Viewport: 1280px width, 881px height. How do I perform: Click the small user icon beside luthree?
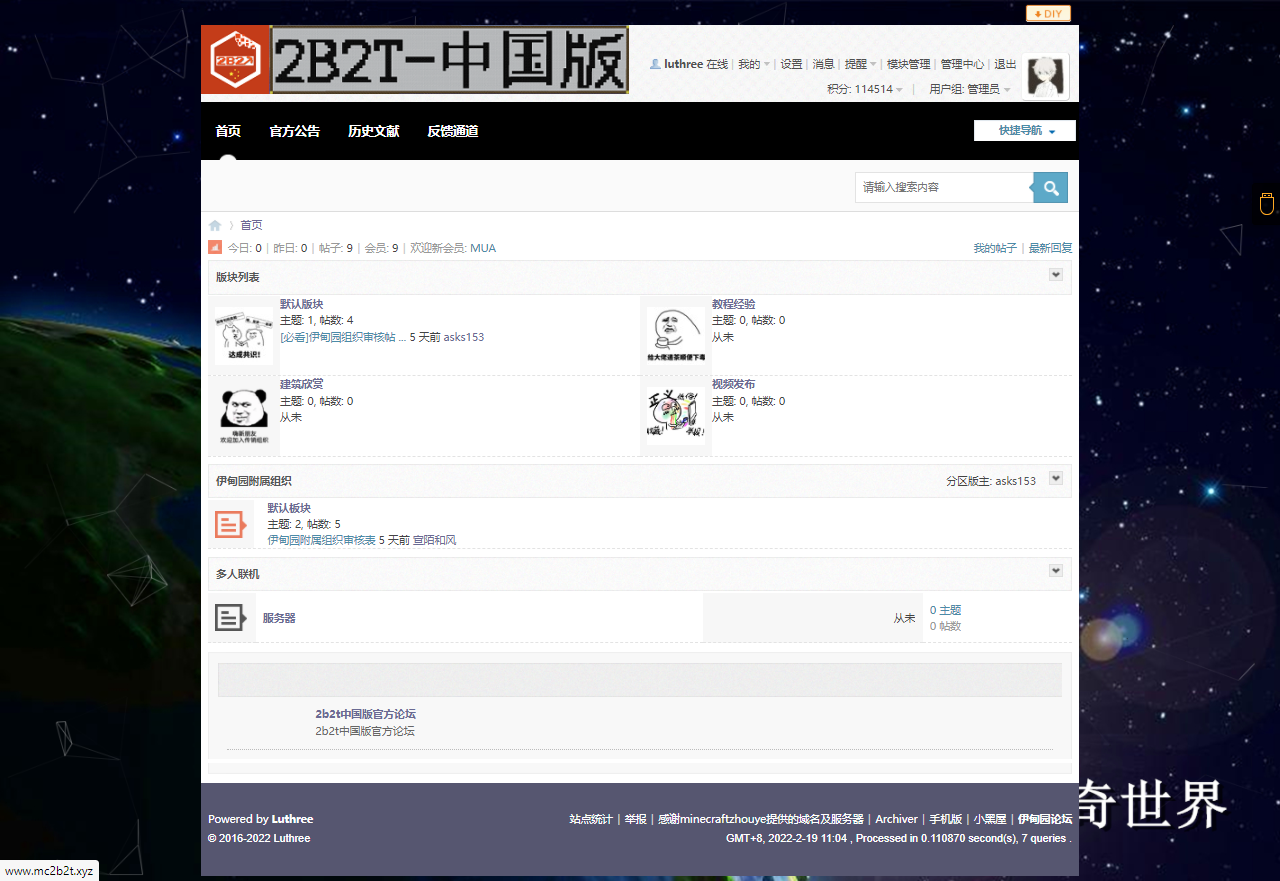655,64
